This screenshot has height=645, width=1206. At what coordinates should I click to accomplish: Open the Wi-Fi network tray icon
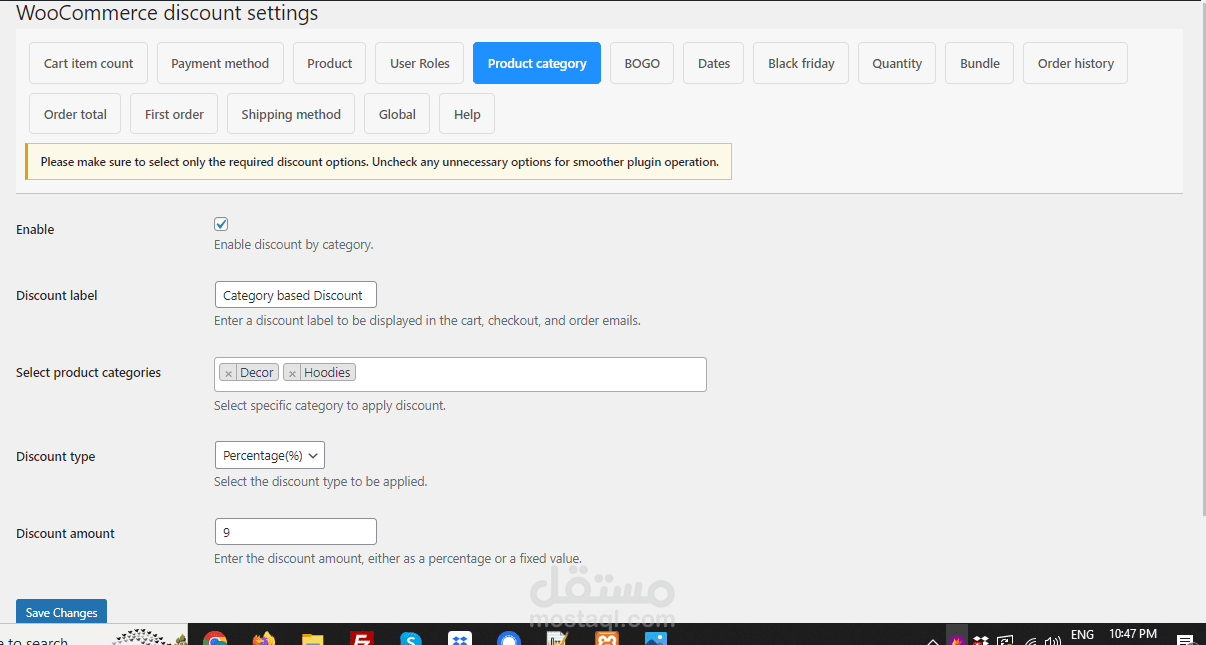1029,640
